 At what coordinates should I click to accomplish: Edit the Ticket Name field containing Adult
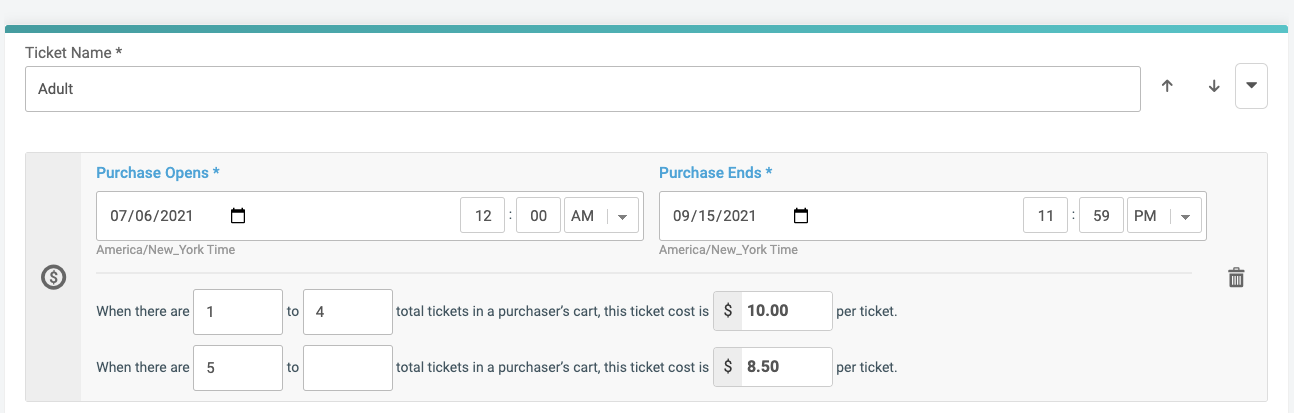(582, 88)
